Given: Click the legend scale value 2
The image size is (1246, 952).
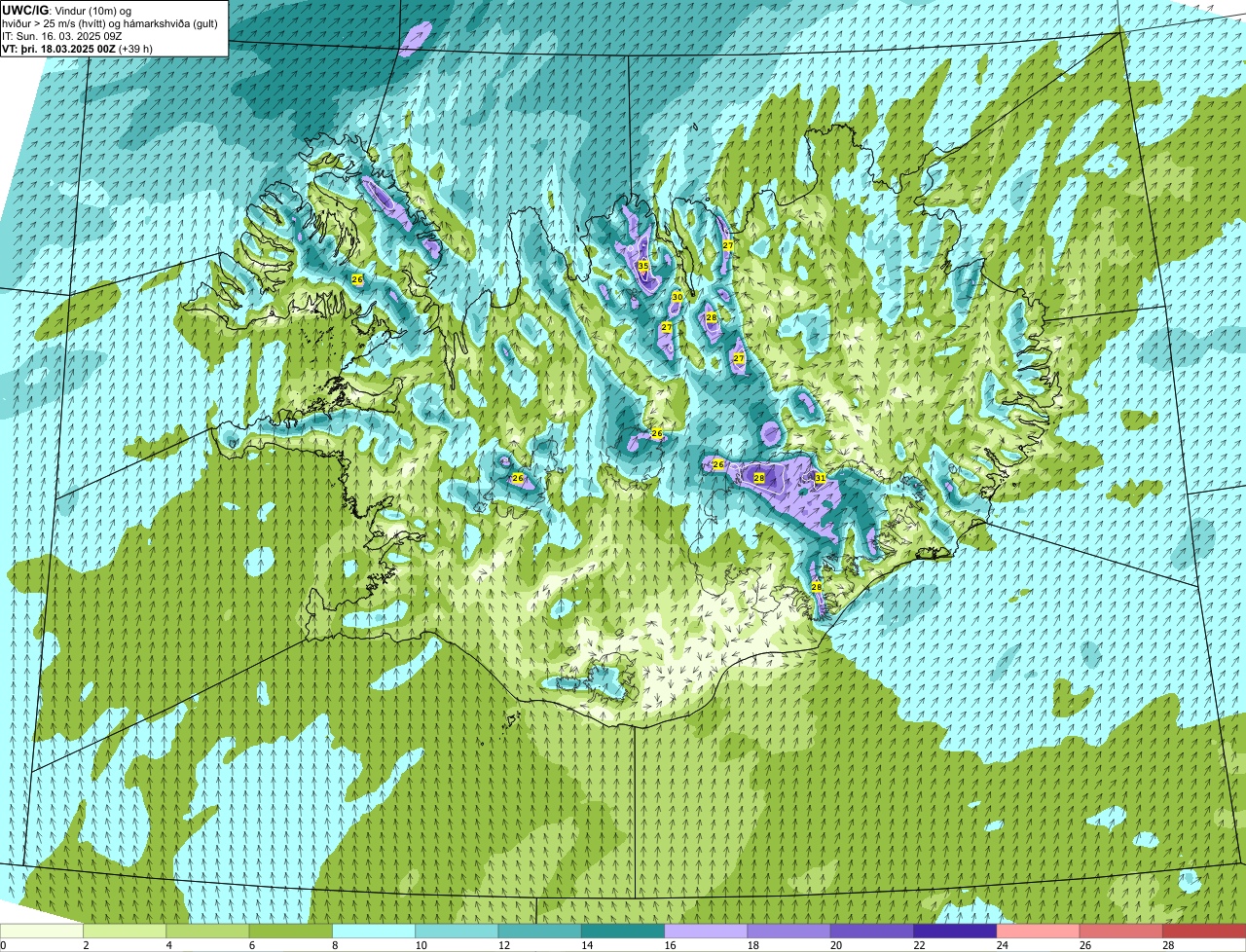Looking at the screenshot, I should (86, 945).
